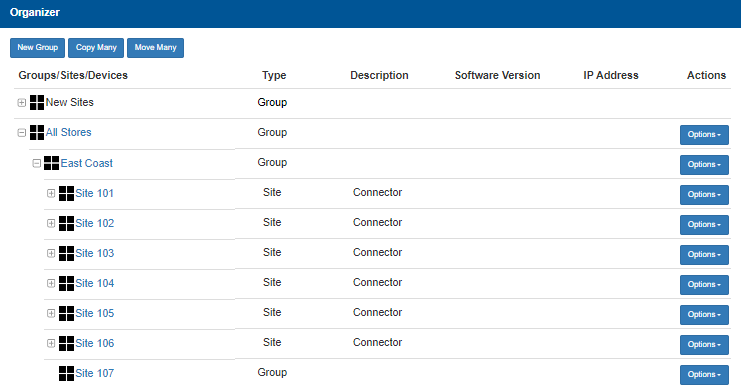Collapse the East Coast group

pyautogui.click(x=36, y=164)
